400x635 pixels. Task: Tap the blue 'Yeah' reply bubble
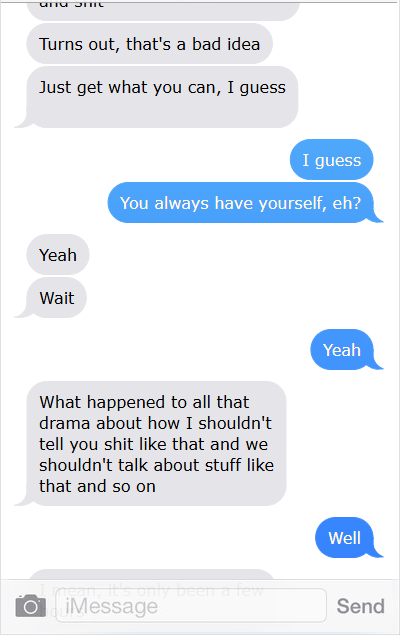(342, 349)
